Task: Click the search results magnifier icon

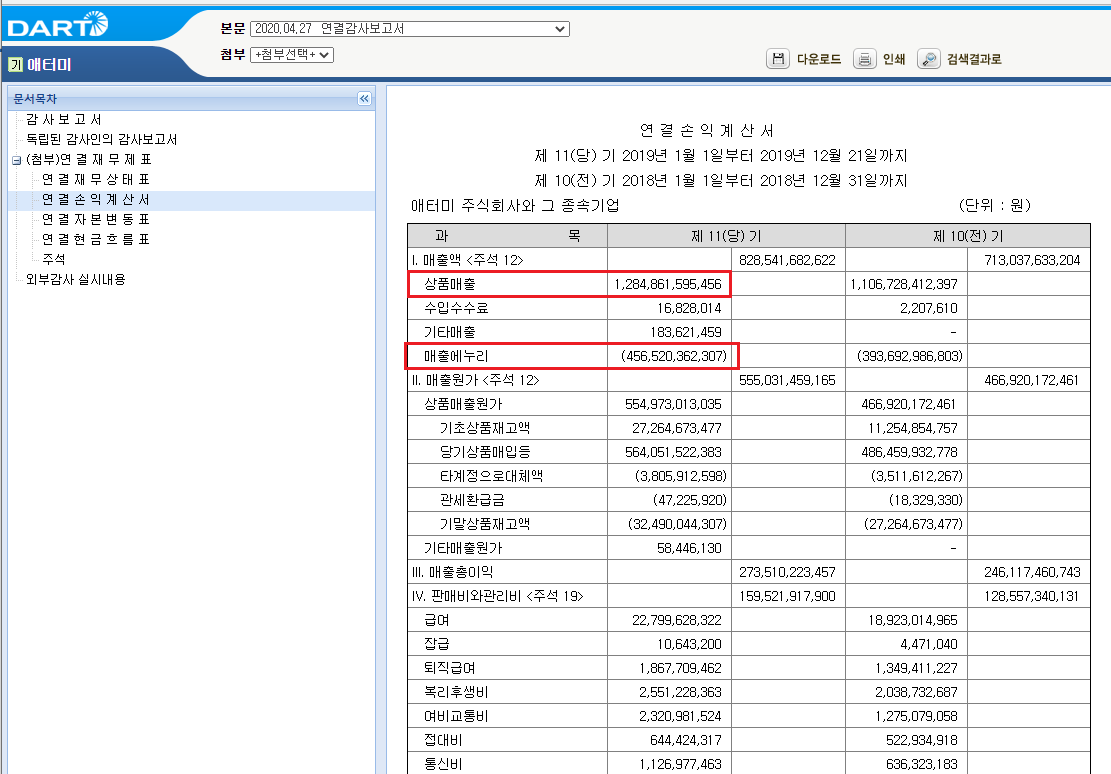Action: pyautogui.click(x=928, y=59)
